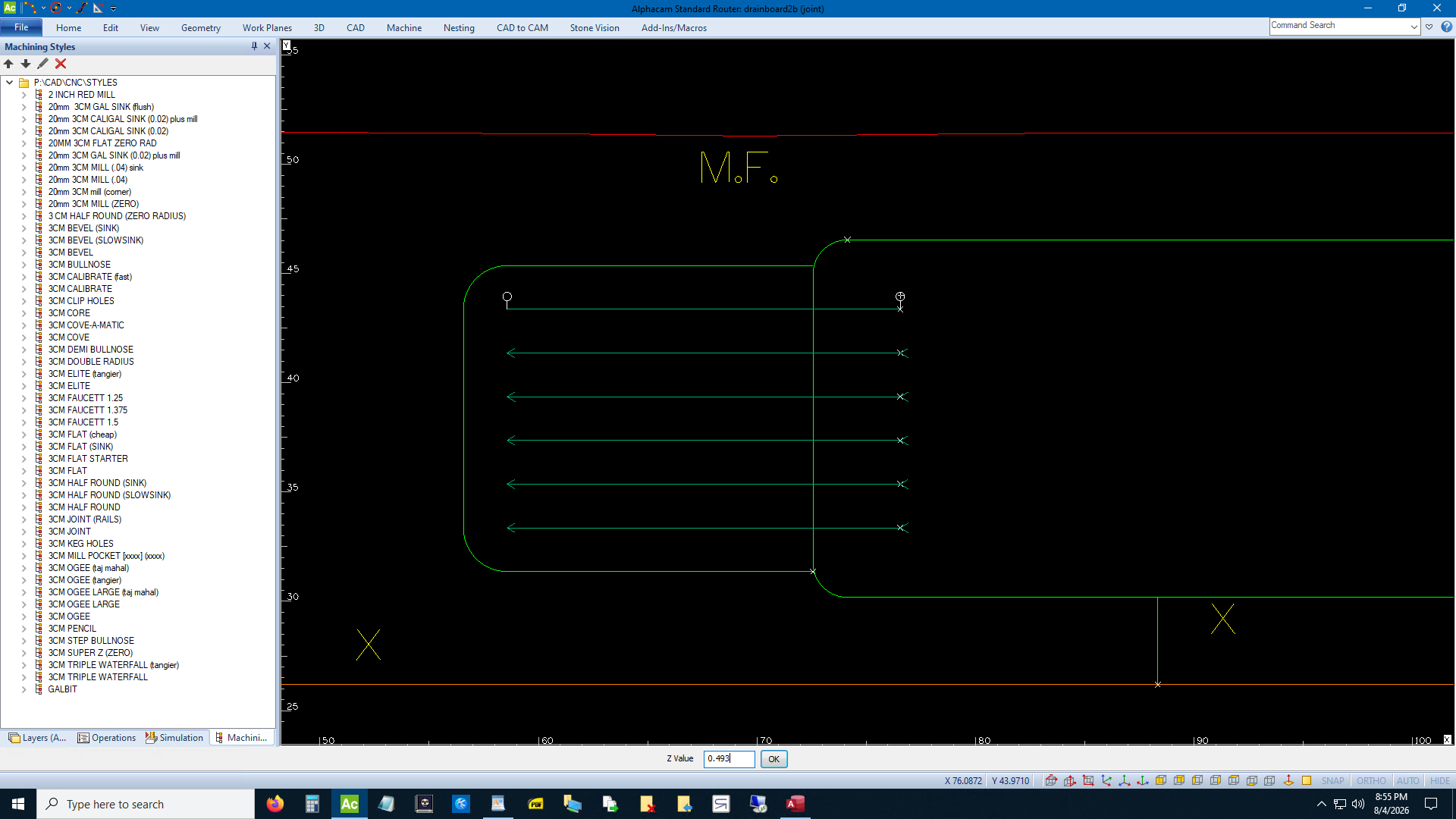Toggle SNAP mode in status bar
This screenshot has height=819, width=1456.
pos(1332,780)
